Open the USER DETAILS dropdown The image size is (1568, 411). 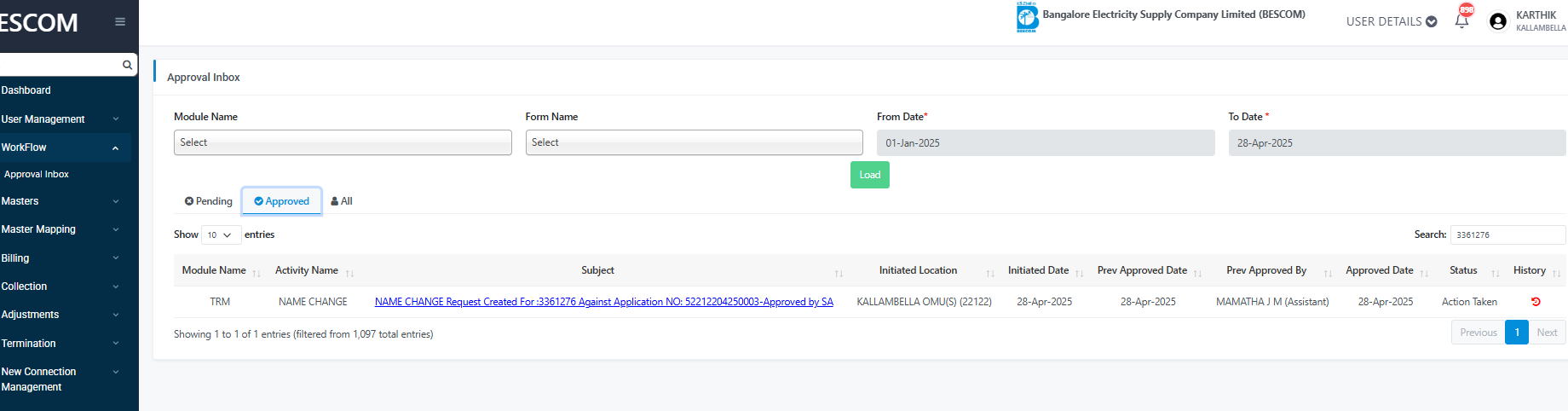point(1392,21)
